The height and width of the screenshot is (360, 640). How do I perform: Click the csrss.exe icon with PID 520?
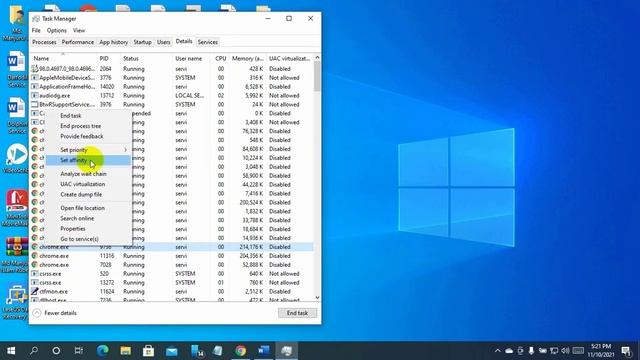pyautogui.click(x=35, y=274)
